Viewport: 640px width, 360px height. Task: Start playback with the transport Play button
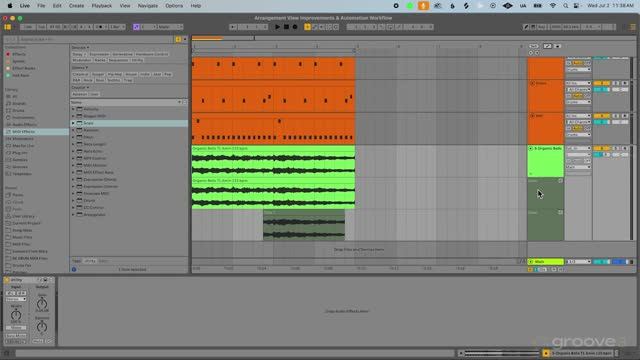point(278,27)
